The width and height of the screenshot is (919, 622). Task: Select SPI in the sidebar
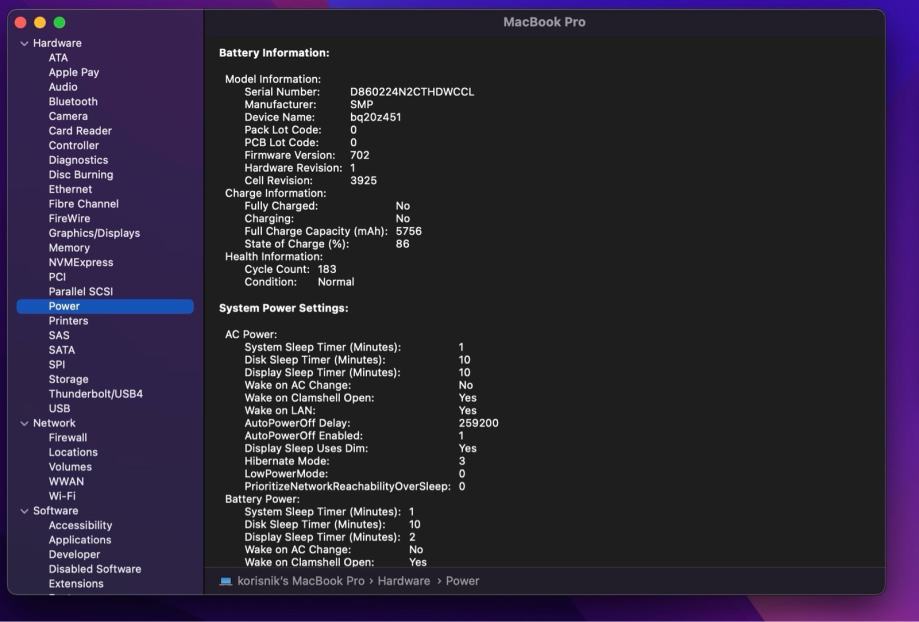pyautogui.click(x=57, y=365)
